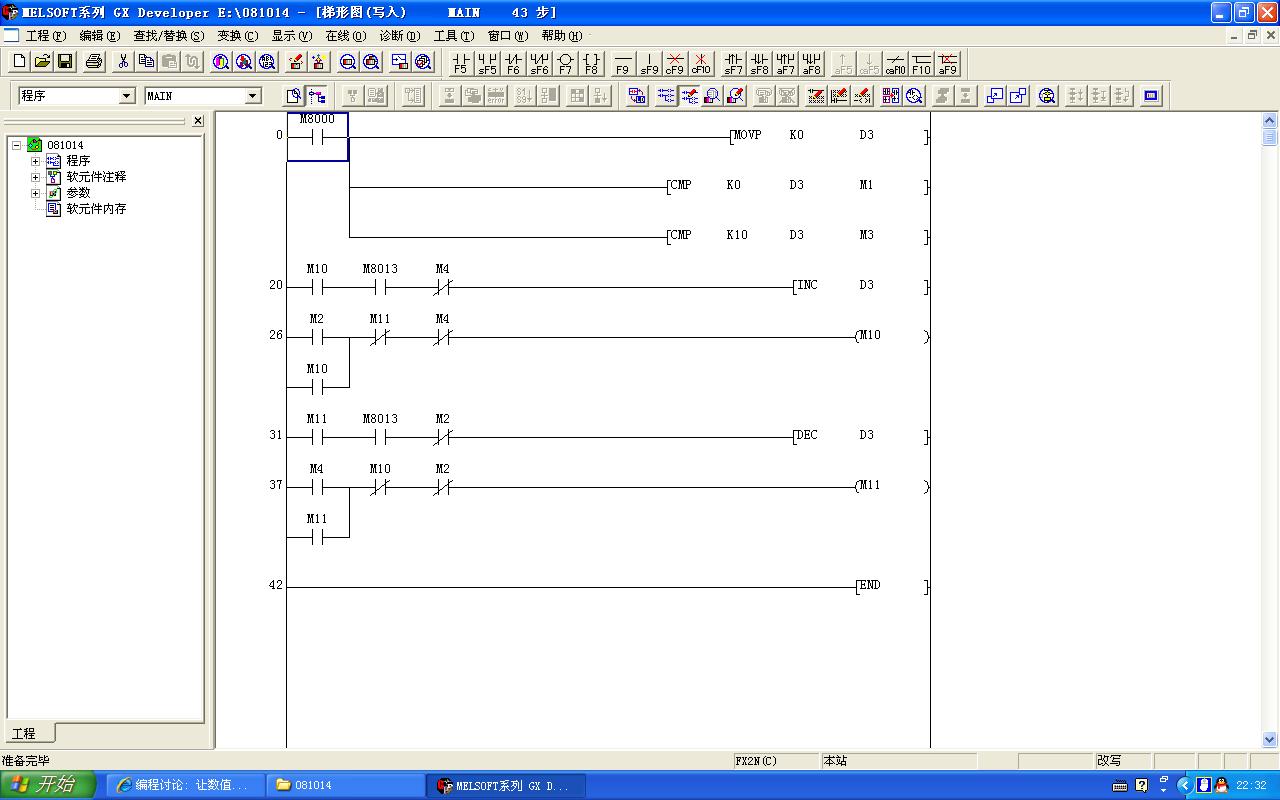1280x800 pixels.
Task: Click the 开始 start button
Action: tap(48, 785)
